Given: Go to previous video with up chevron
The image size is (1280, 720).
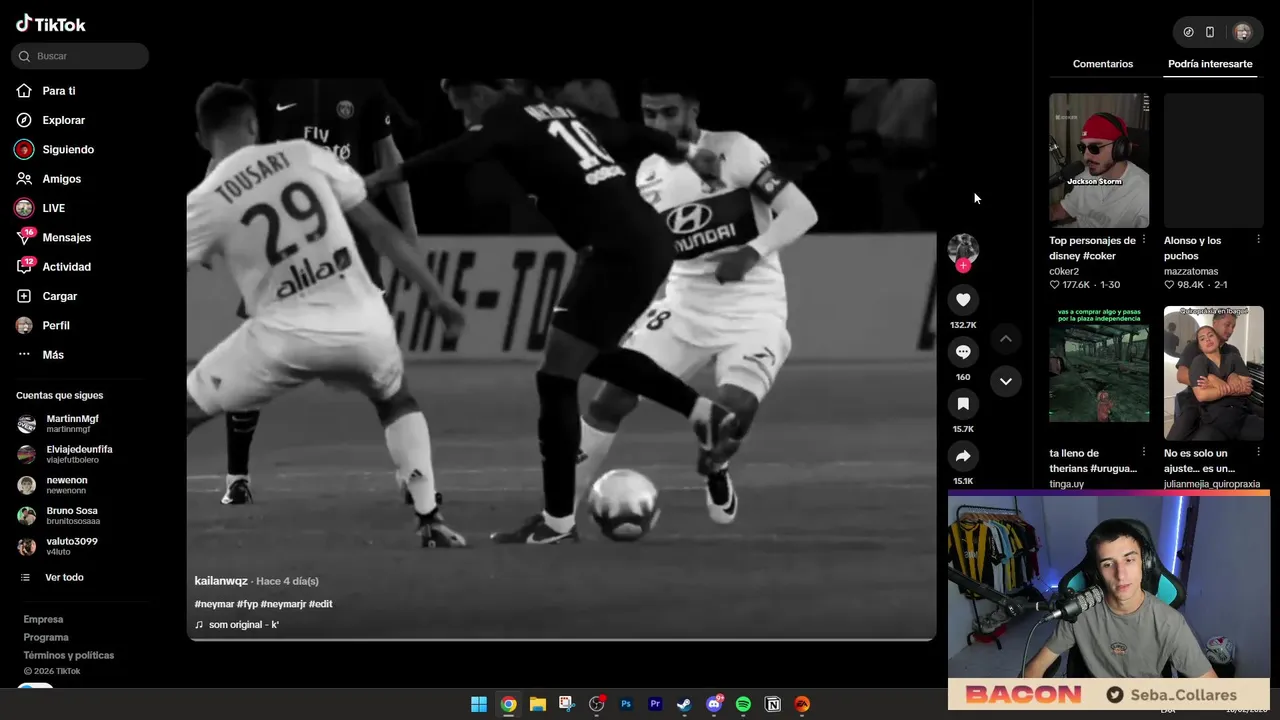Looking at the screenshot, I should [x=1006, y=339].
